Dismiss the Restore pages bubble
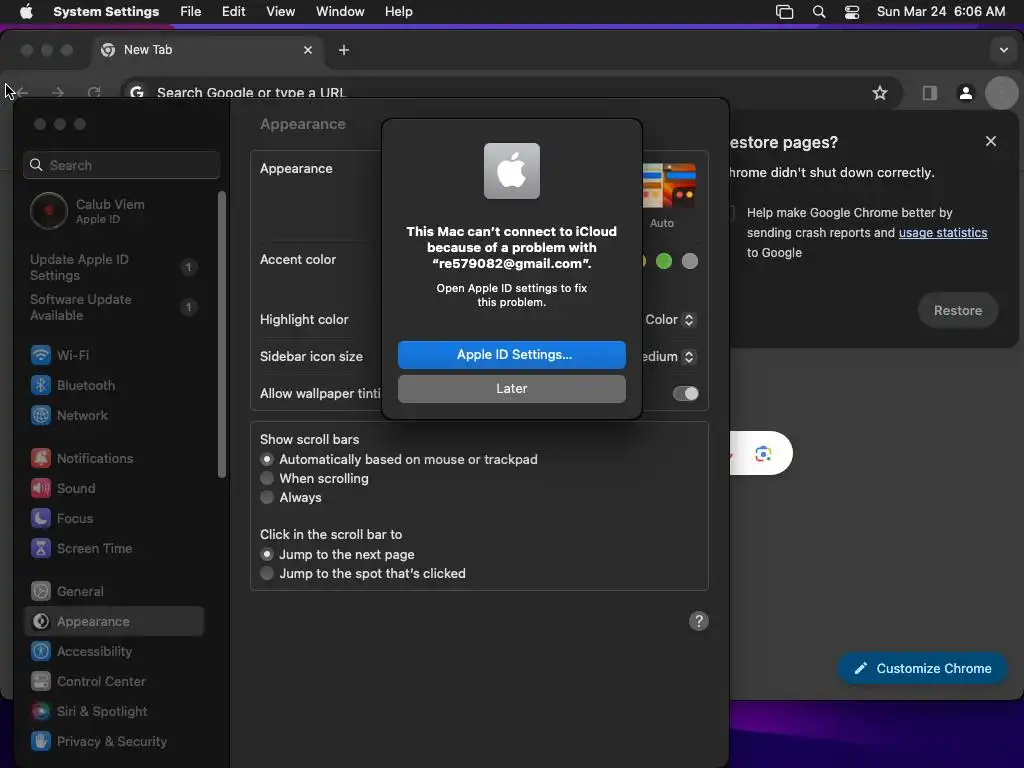1024x768 pixels. pyautogui.click(x=991, y=141)
